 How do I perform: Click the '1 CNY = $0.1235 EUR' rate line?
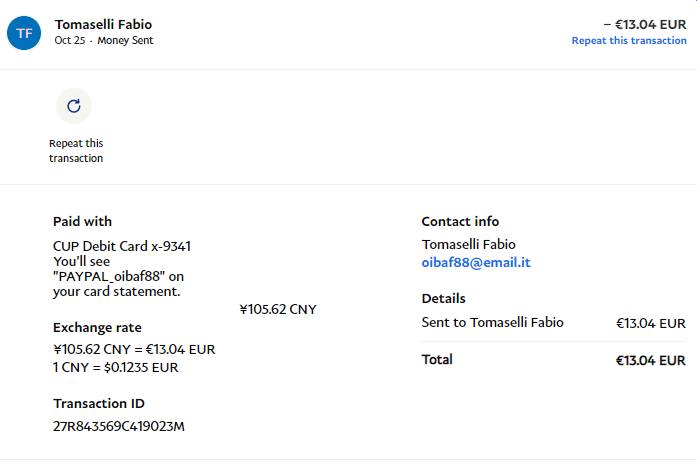click(x=115, y=367)
